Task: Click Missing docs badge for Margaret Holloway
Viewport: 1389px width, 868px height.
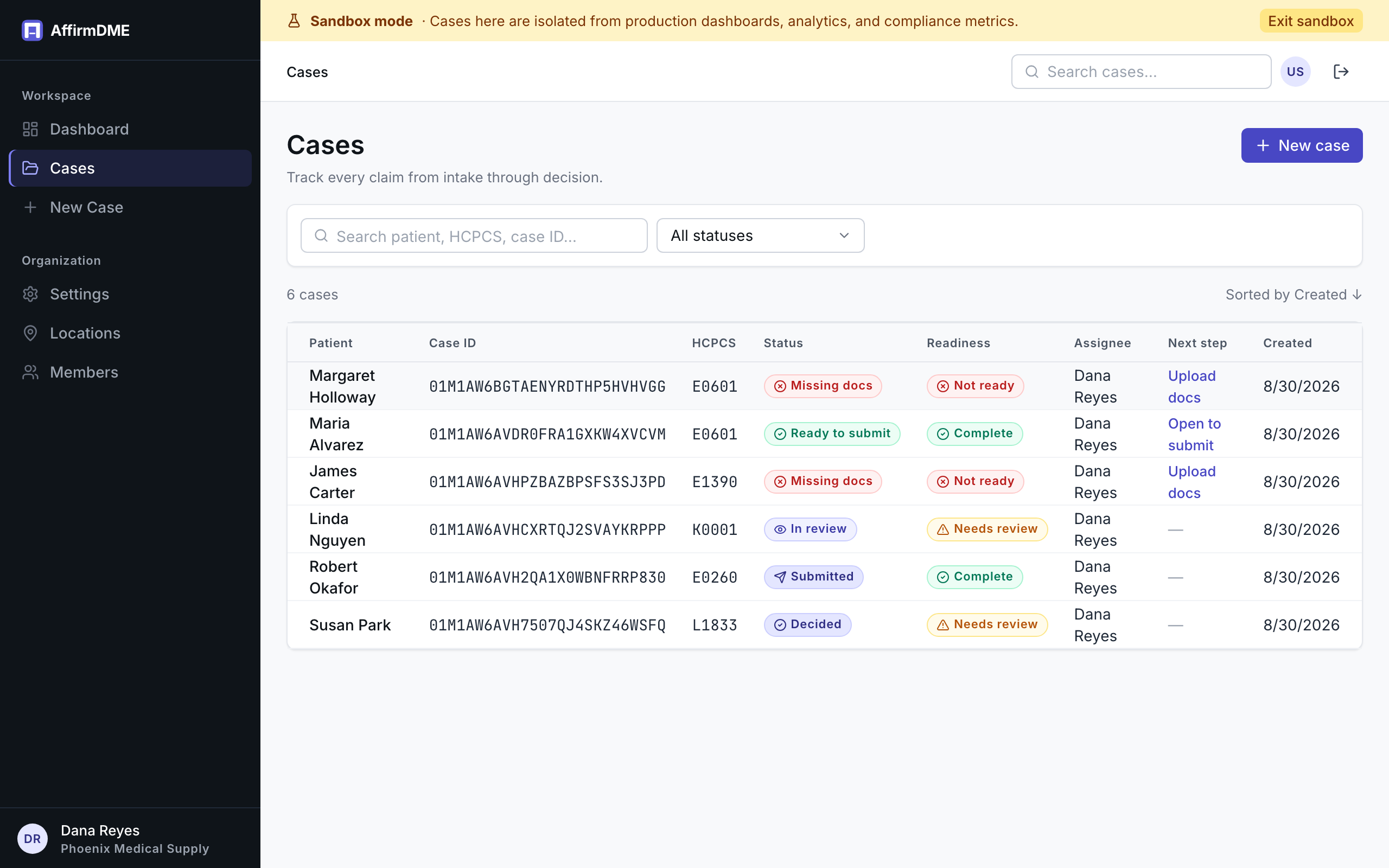Action: 823,386
